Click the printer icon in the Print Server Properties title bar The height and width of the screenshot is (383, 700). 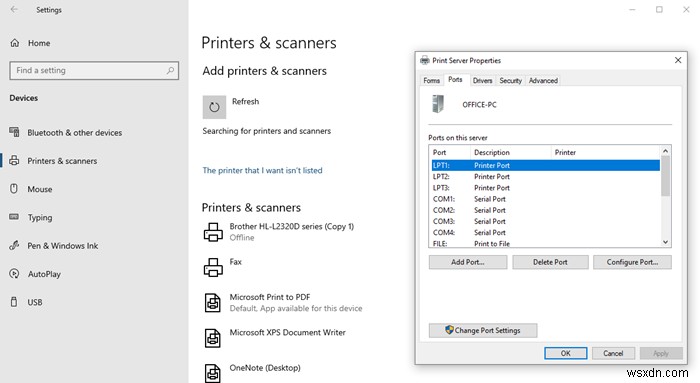tap(425, 60)
